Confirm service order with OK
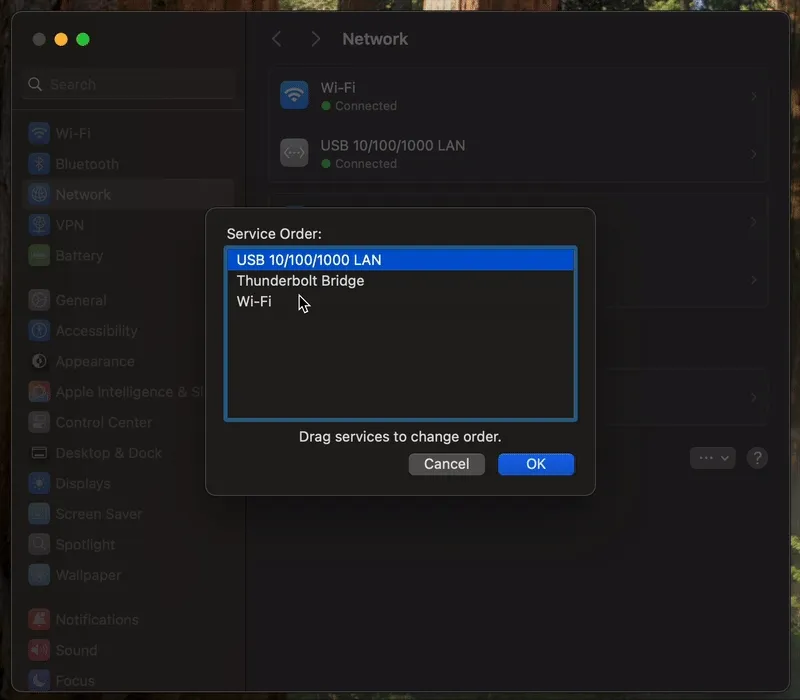Screen dimensions: 800x700 536,464
